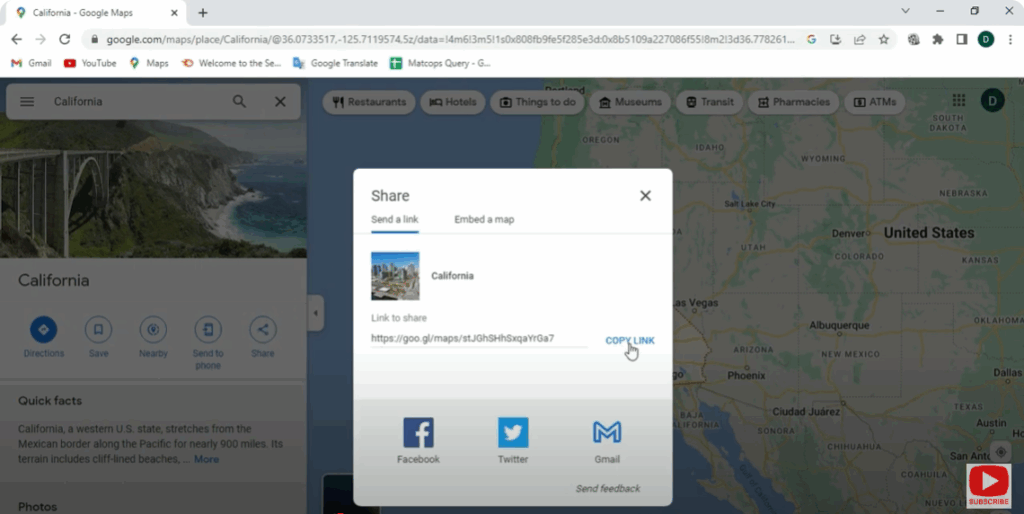Open Matcops Query bookmark

[440, 63]
